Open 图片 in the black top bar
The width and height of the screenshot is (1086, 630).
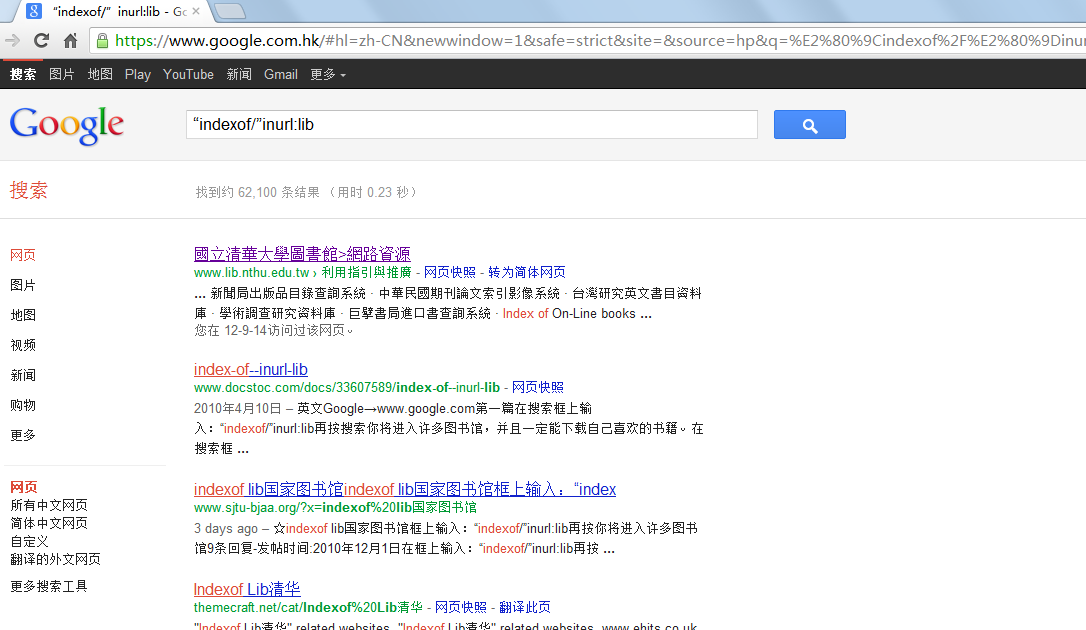pyautogui.click(x=62, y=74)
